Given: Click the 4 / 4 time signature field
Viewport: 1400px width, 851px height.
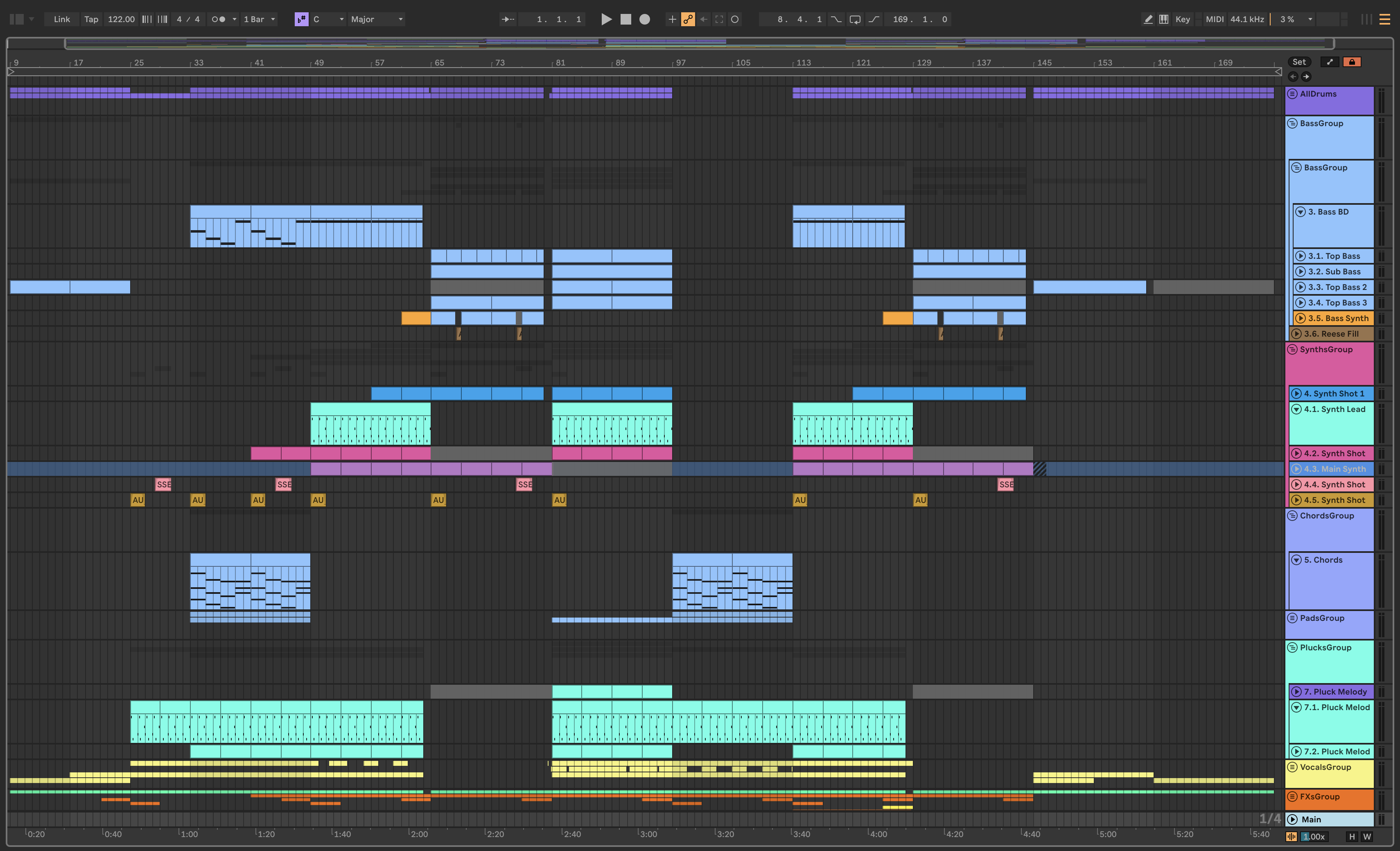Looking at the screenshot, I should pos(188,19).
